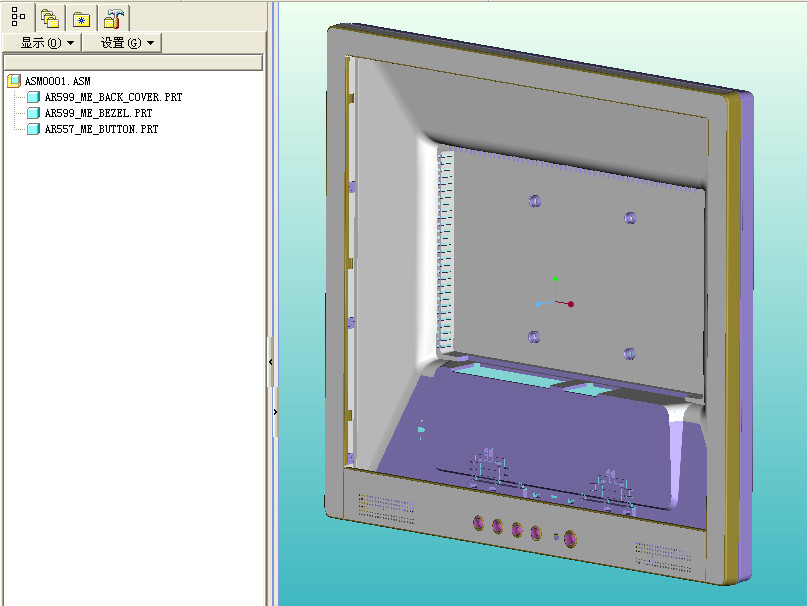Image resolution: width=807 pixels, height=606 pixels.
Task: Select AR599_ME_BEZEL.PRT in tree
Action: pos(98,113)
